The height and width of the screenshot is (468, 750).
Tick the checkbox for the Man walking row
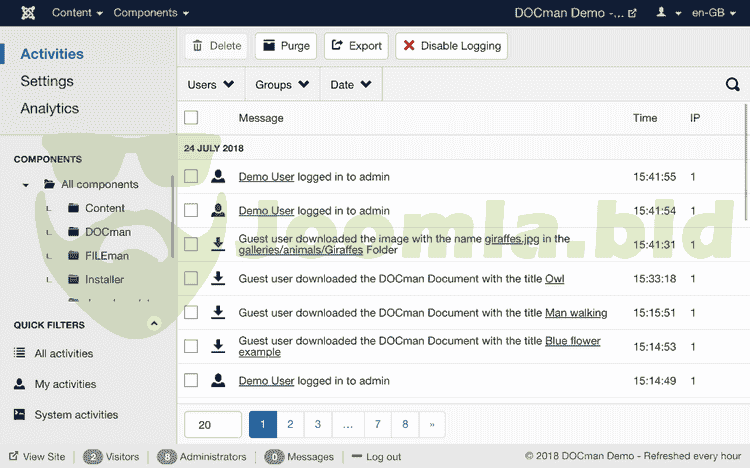[x=191, y=312]
